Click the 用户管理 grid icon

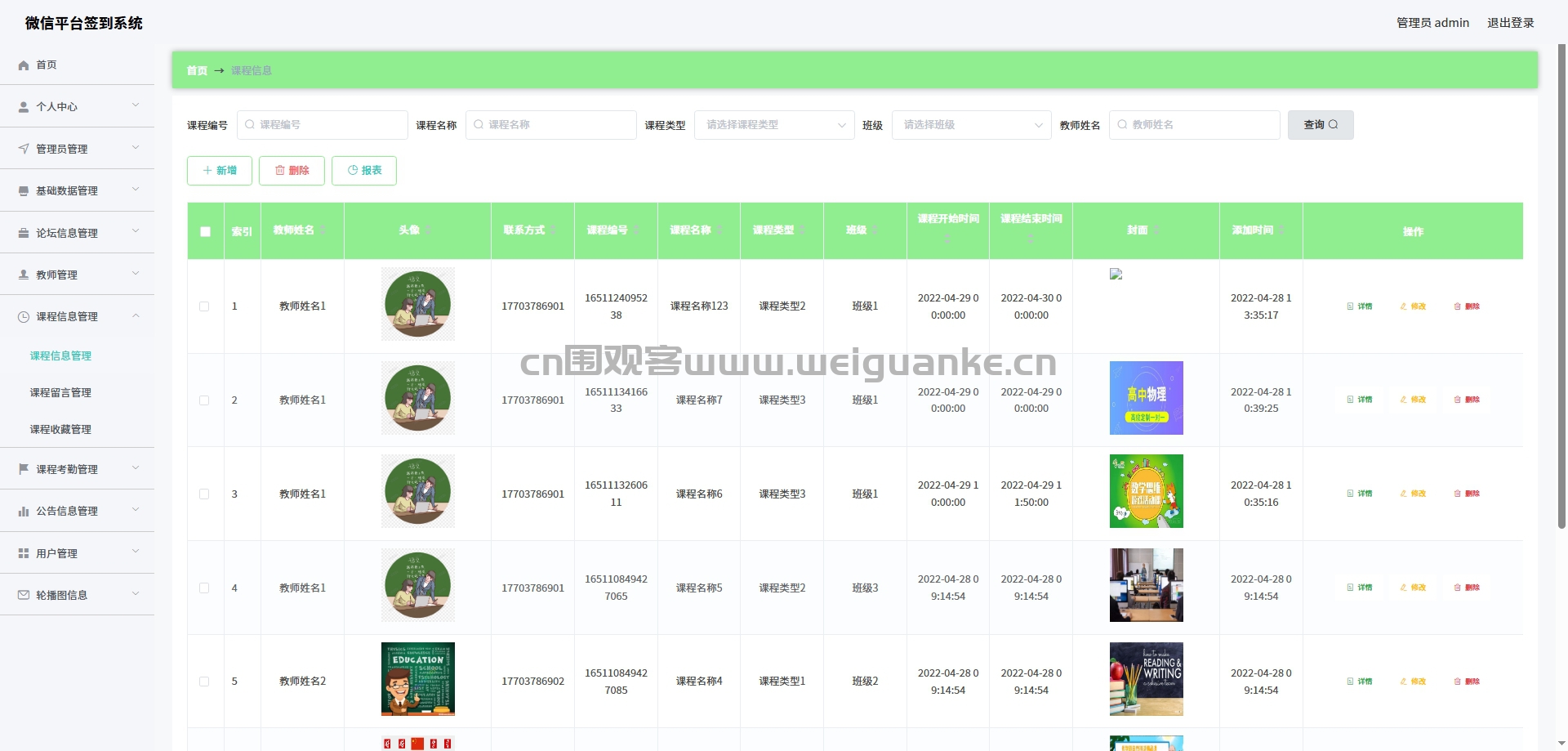click(24, 553)
